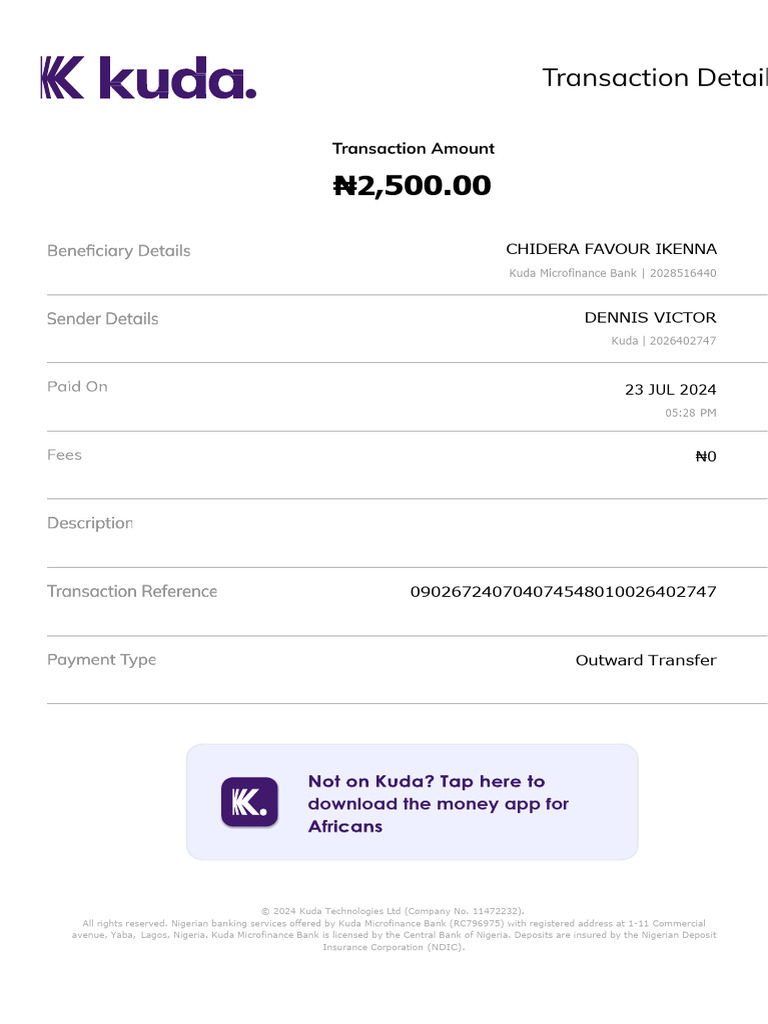
Task: Click the 23 JUL 2024 payment date
Action: (670, 390)
